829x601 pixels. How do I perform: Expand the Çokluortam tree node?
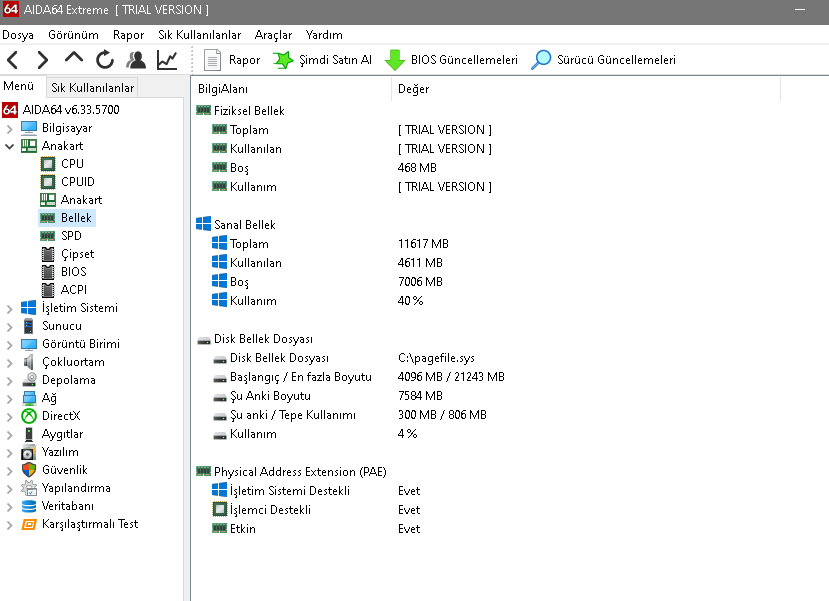9,363
